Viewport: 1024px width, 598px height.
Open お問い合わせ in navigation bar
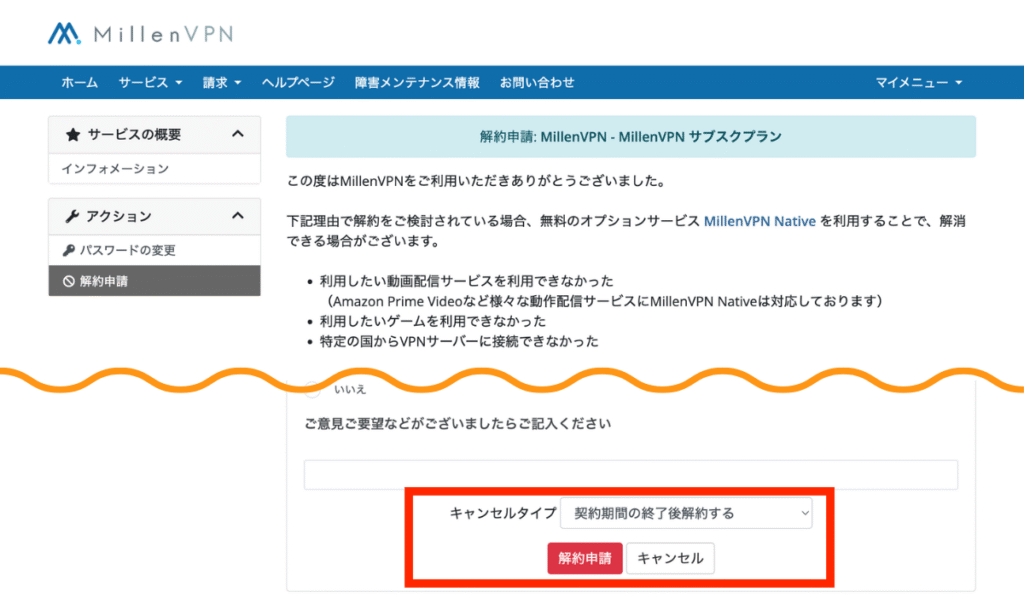[x=537, y=83]
